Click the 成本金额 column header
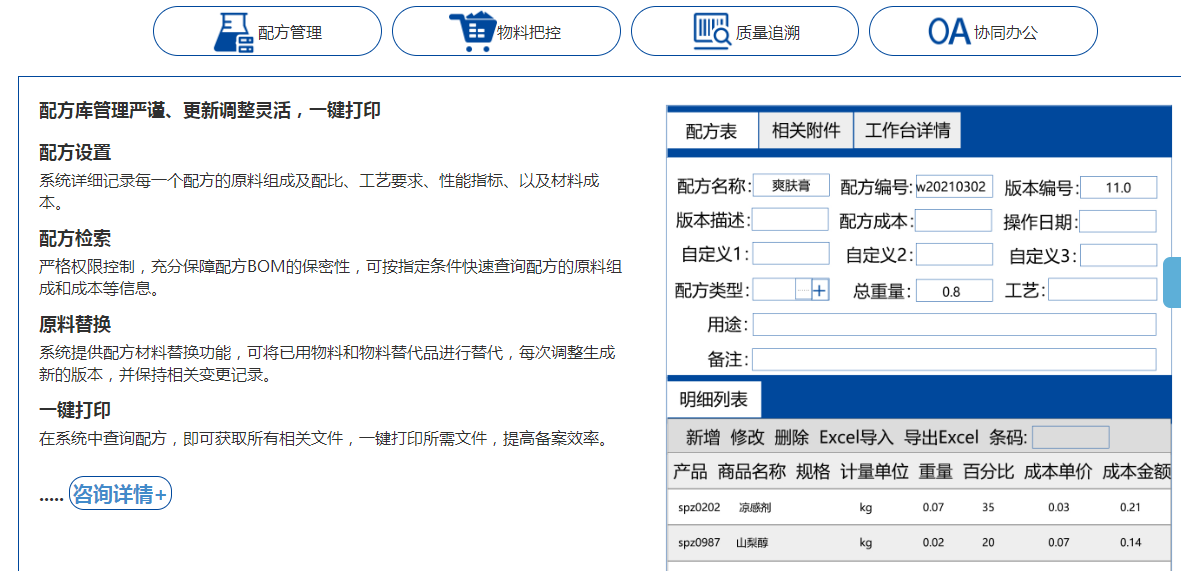The image size is (1181, 571). pyautogui.click(x=1137, y=472)
